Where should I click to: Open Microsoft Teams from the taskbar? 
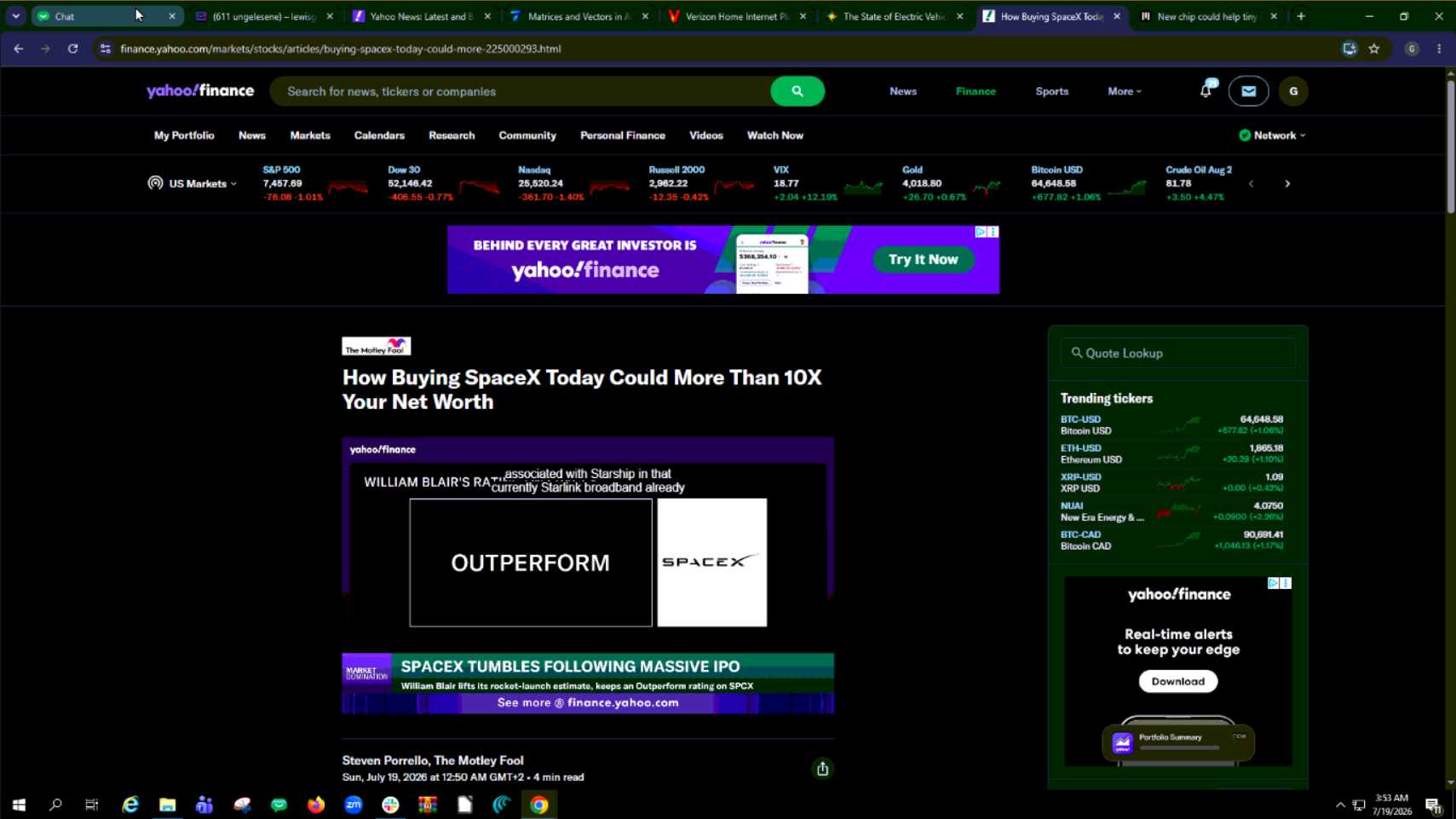click(x=204, y=805)
